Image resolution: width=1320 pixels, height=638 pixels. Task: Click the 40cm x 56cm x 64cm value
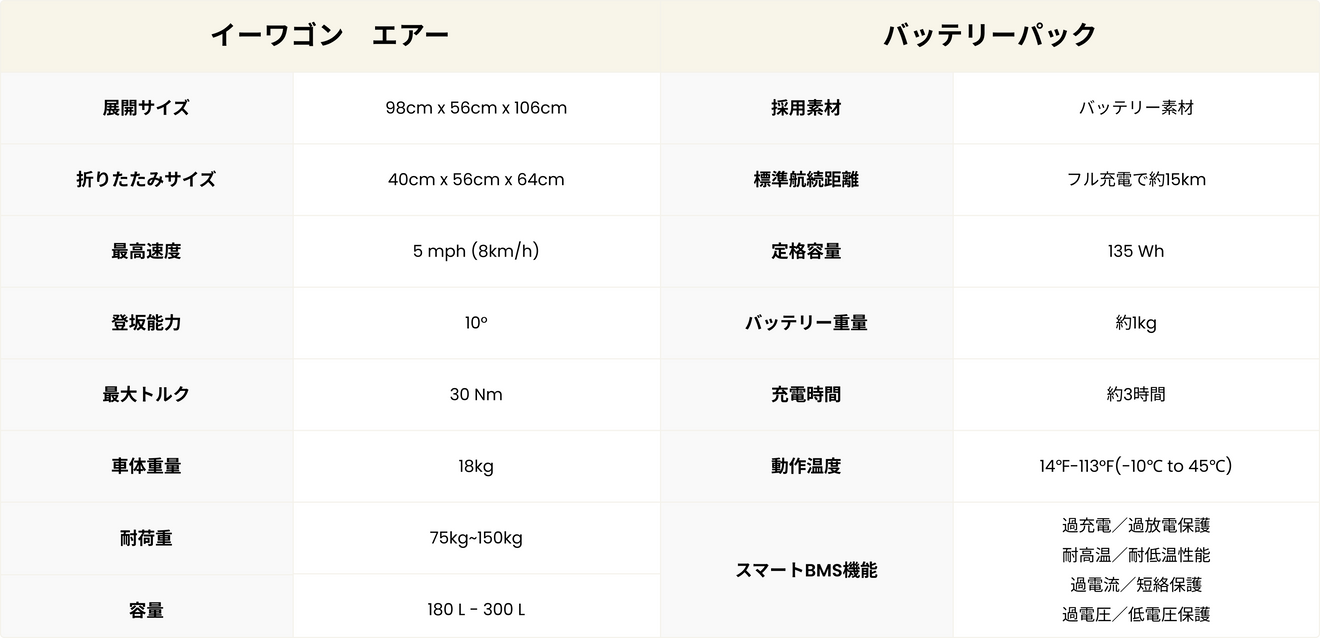coord(476,180)
